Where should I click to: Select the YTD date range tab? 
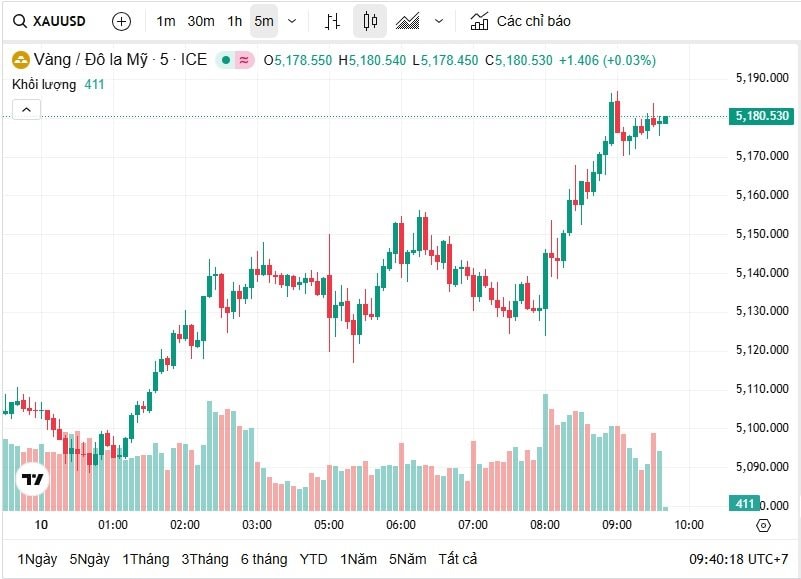313,559
